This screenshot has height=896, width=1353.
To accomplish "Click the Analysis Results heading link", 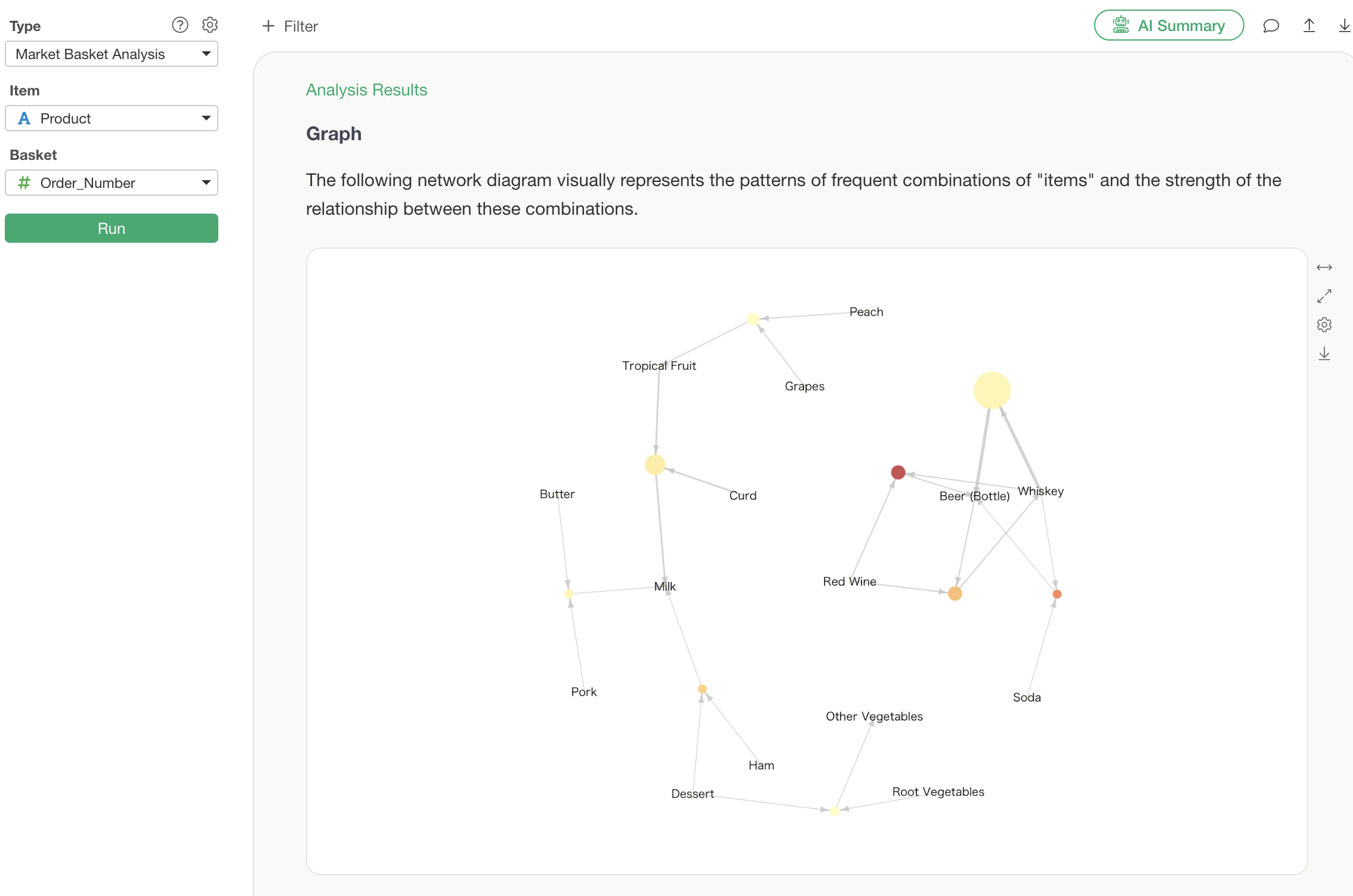I will (366, 89).
